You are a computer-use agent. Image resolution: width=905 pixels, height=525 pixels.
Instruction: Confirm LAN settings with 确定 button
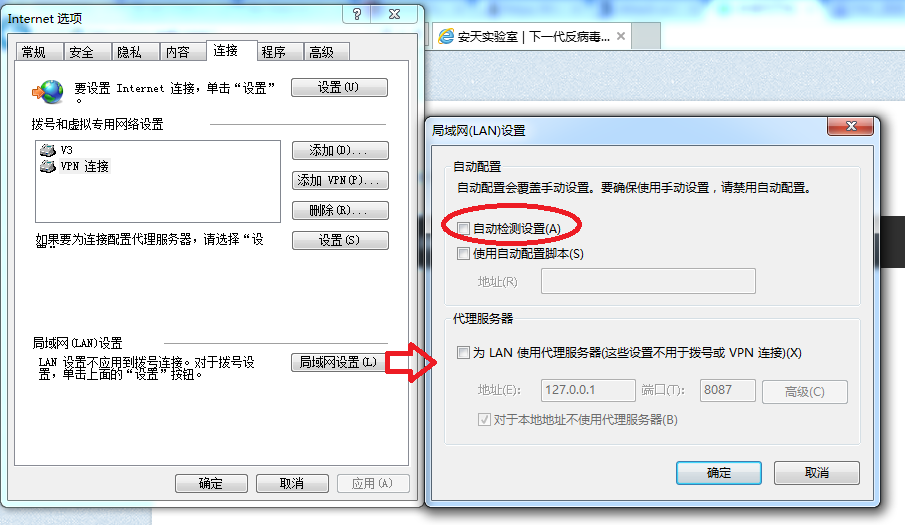pyautogui.click(x=719, y=473)
